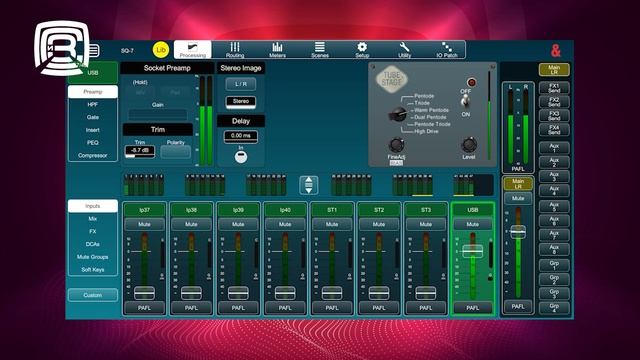The image size is (640, 360).
Task: Click the USB channel fader handle
Action: click(473, 251)
